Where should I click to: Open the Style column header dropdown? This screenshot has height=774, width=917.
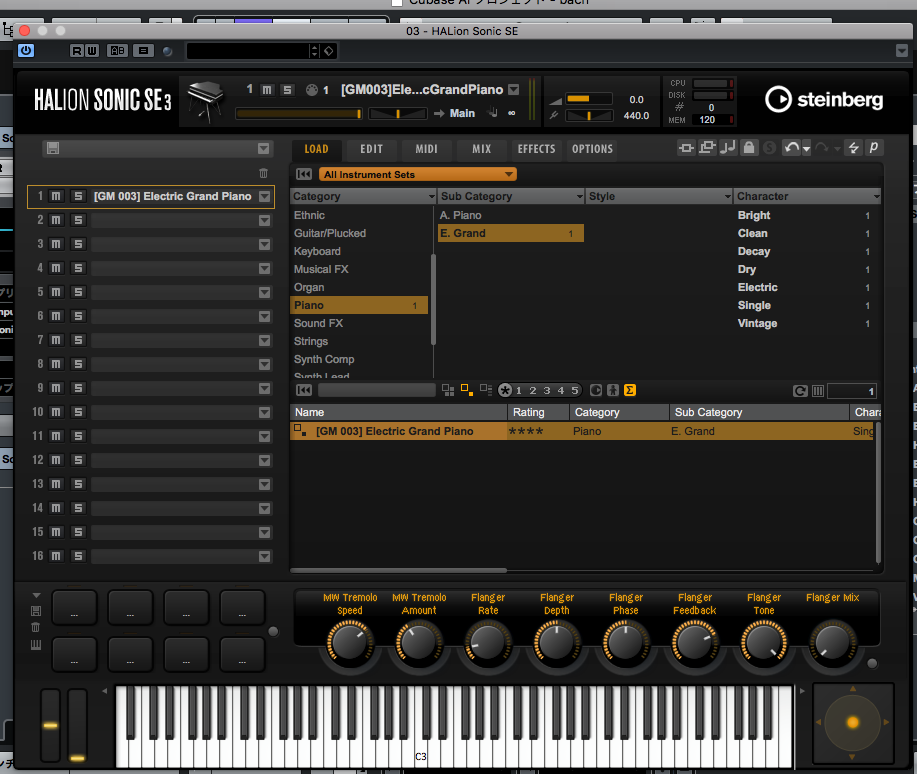pos(728,197)
